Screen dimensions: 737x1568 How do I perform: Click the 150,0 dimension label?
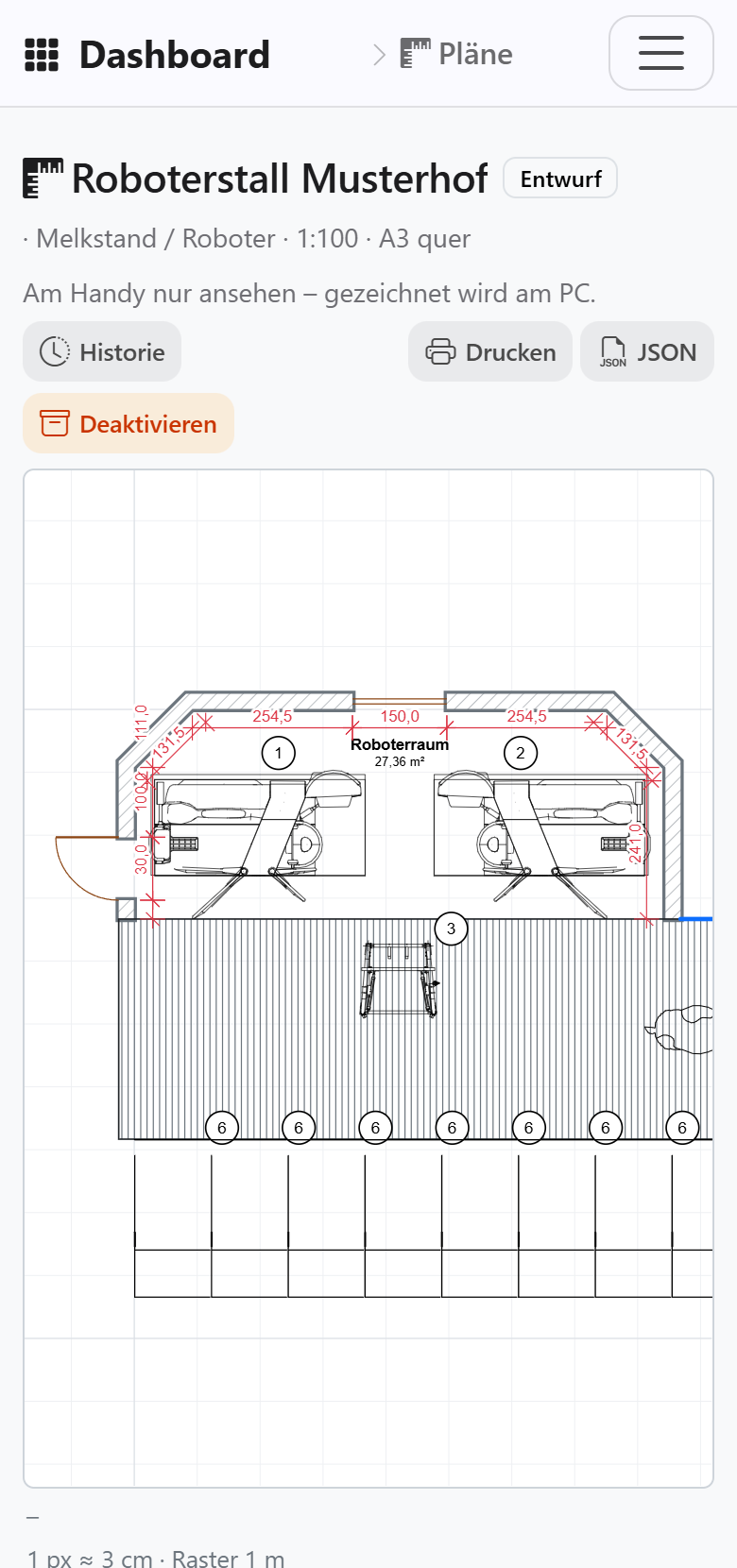400,717
